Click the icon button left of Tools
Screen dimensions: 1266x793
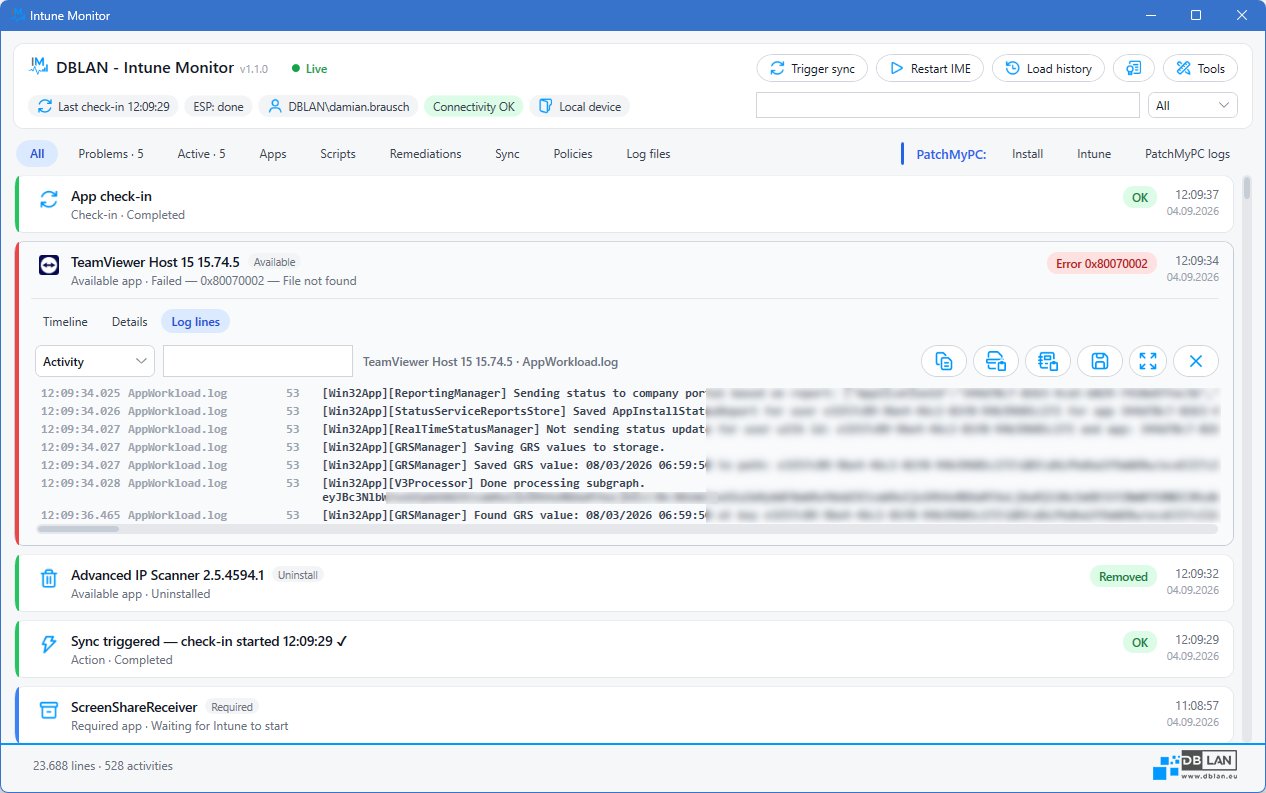pos(1133,68)
